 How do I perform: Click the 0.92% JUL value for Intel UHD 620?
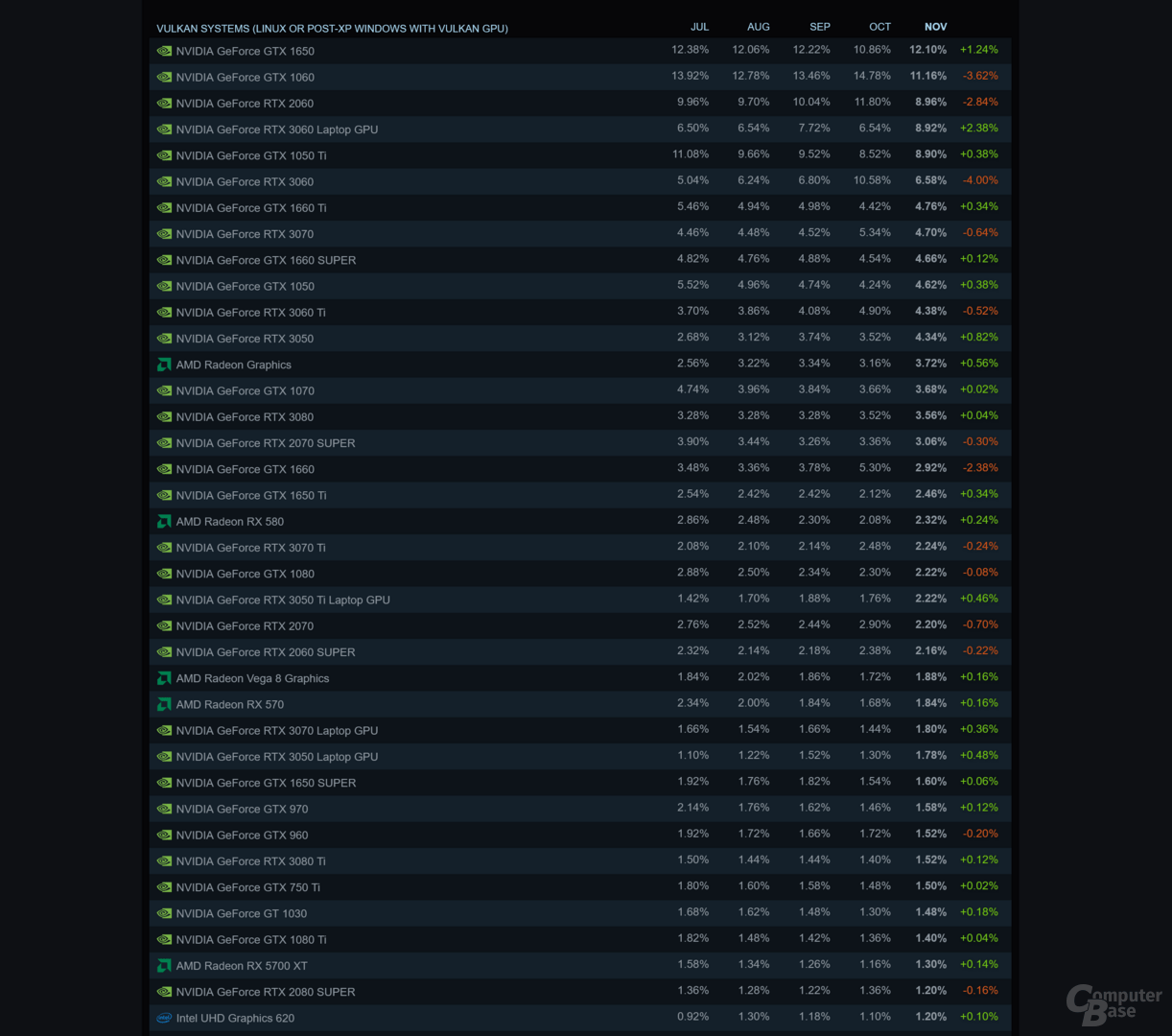692,1017
